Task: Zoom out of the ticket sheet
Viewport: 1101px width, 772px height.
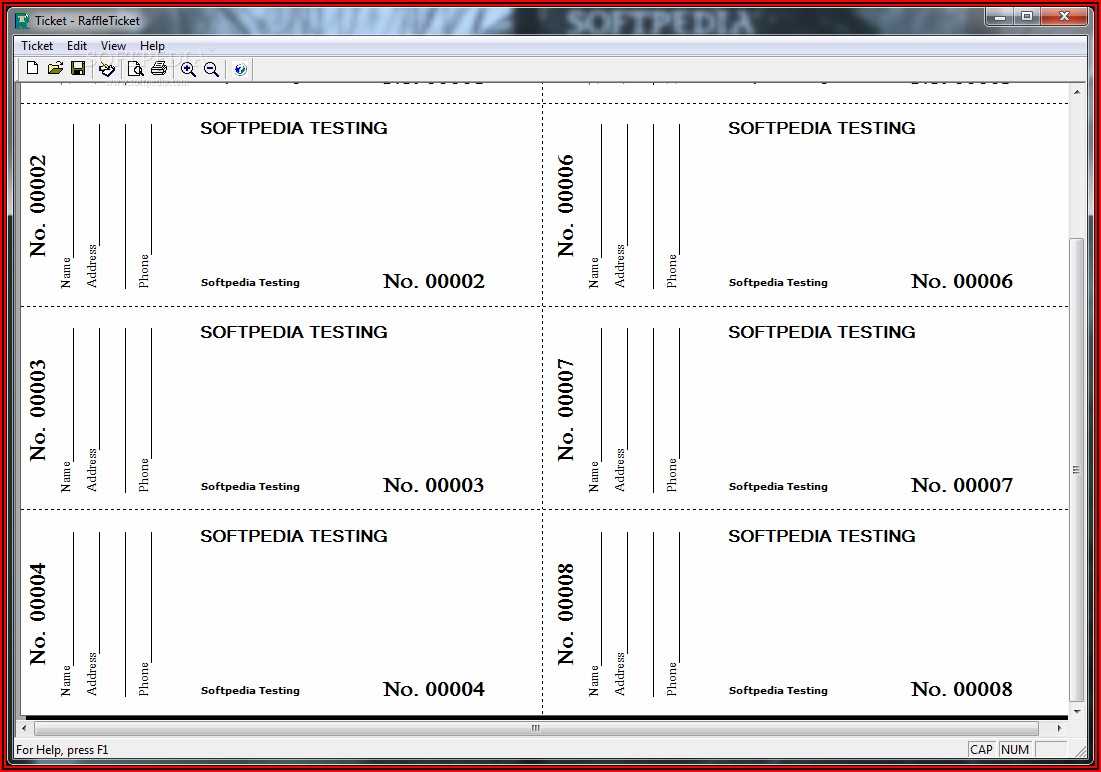Action: 211,69
